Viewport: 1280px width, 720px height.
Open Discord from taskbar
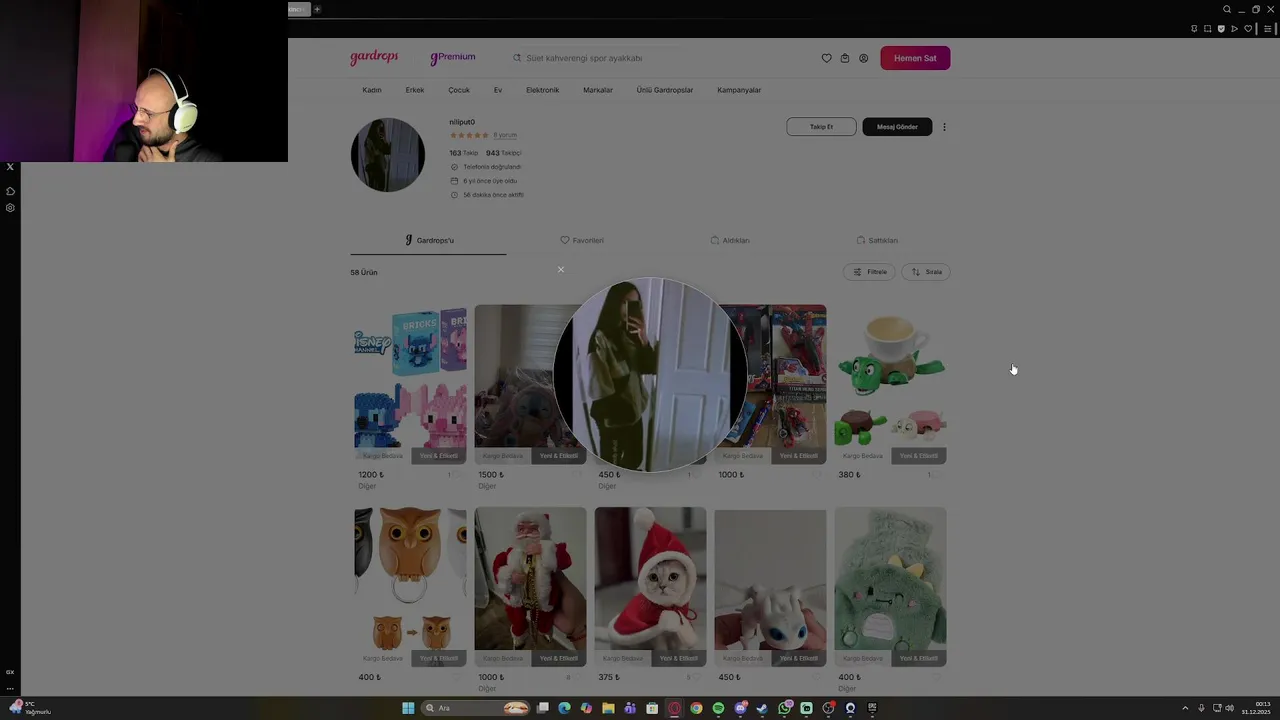click(x=740, y=708)
